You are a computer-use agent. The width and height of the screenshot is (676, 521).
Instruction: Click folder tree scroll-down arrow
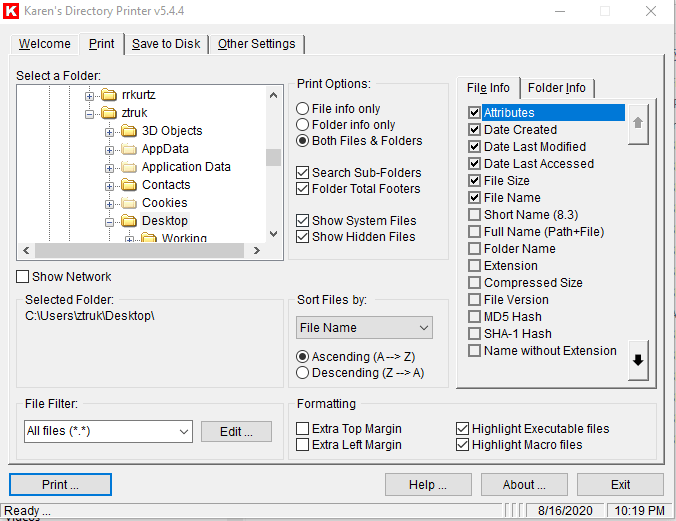point(273,234)
